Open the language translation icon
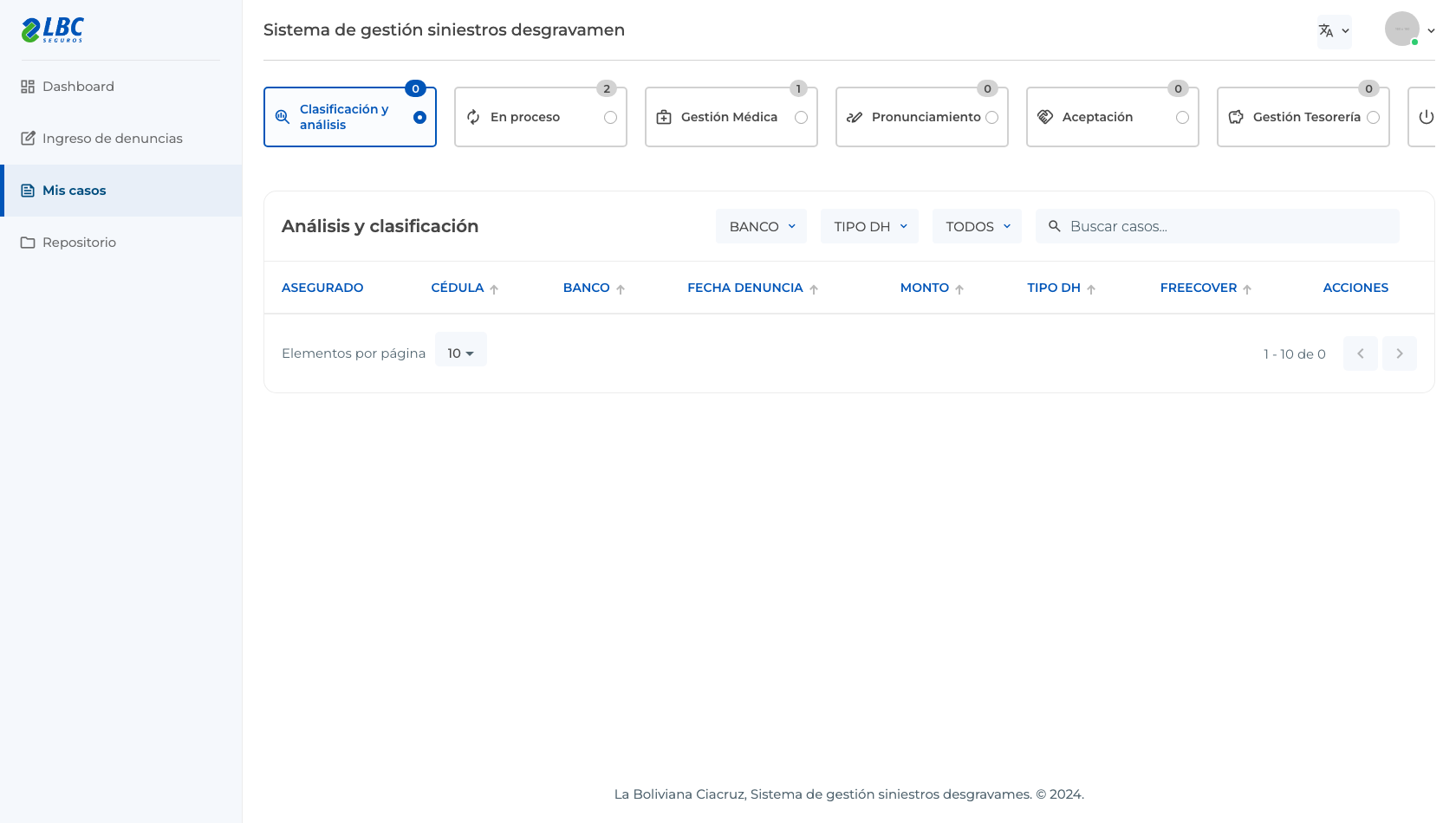 click(x=1326, y=31)
